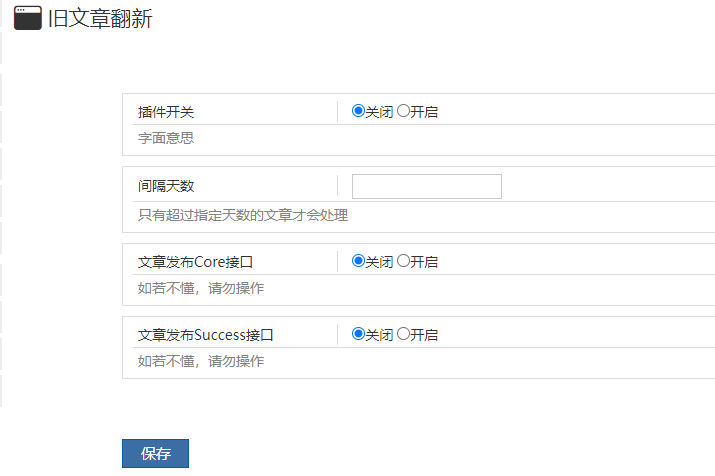Select 关闭 for 文章发布Core接口

[x=358, y=261]
